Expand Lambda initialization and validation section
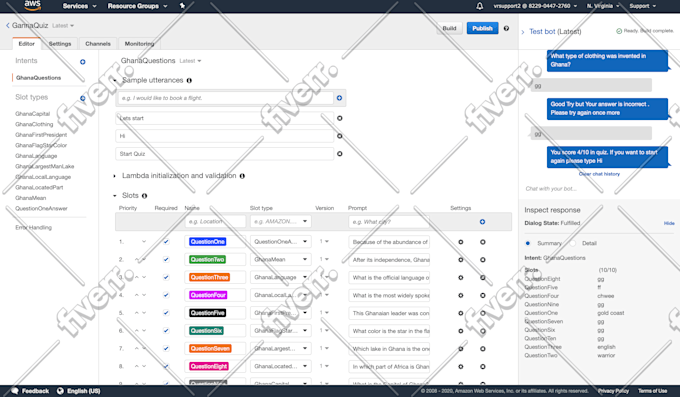Screen dimensions: 680x397 coord(114,176)
